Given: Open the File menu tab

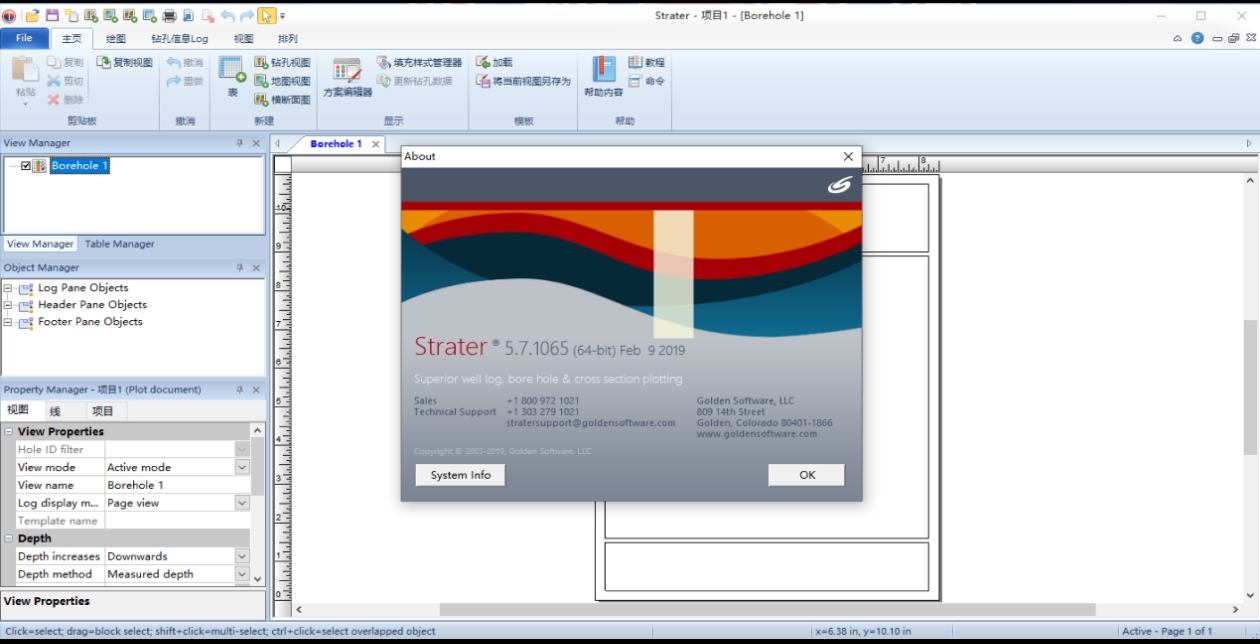Looking at the screenshot, I should pos(24,38).
